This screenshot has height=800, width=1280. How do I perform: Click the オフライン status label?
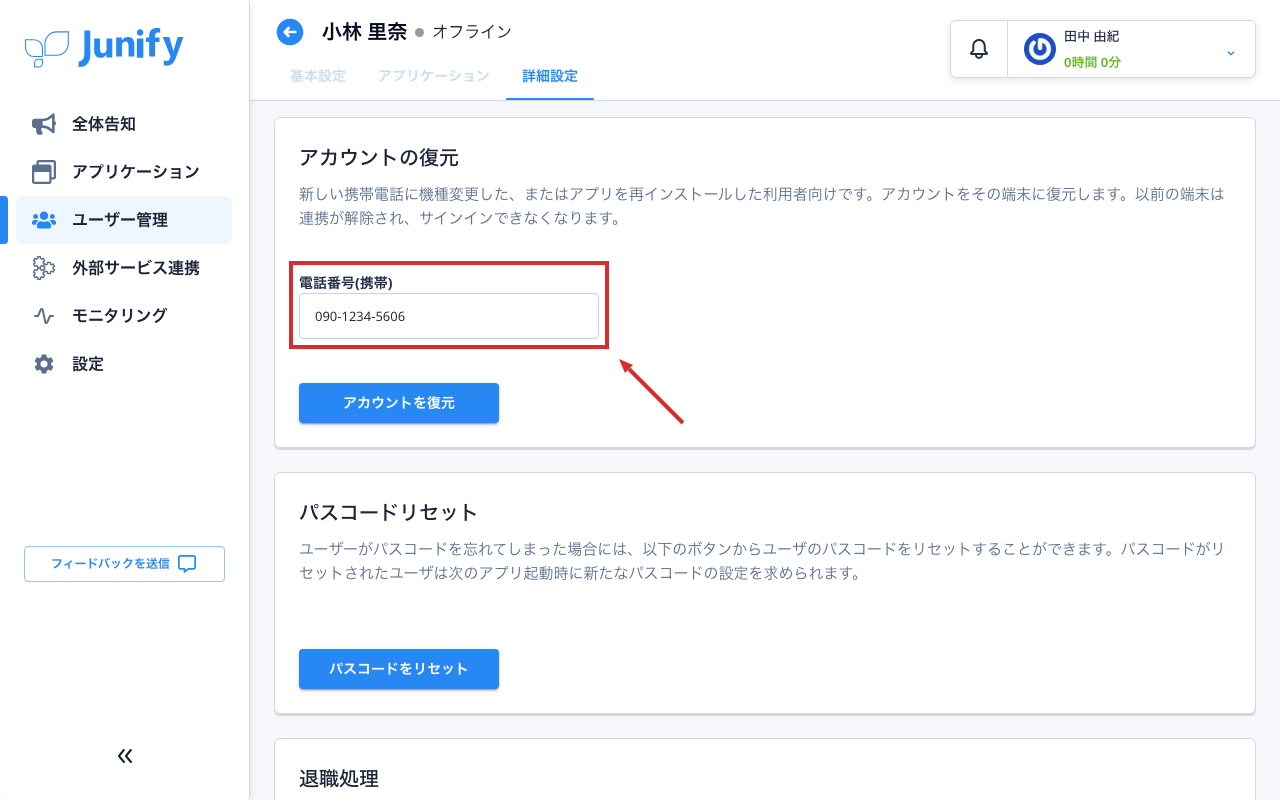[x=472, y=32]
